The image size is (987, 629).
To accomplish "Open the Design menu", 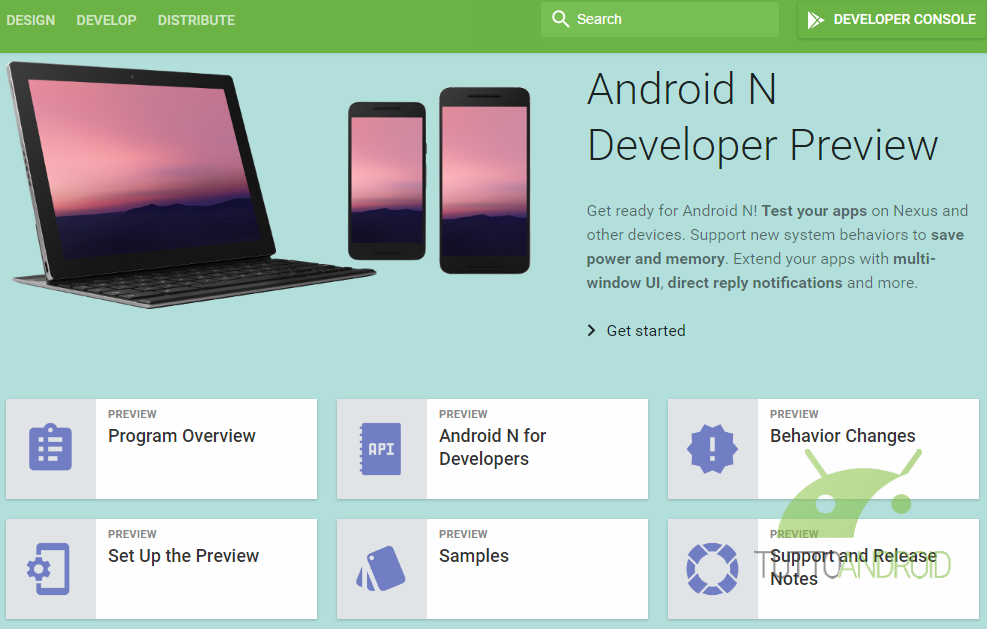I will [x=31, y=20].
